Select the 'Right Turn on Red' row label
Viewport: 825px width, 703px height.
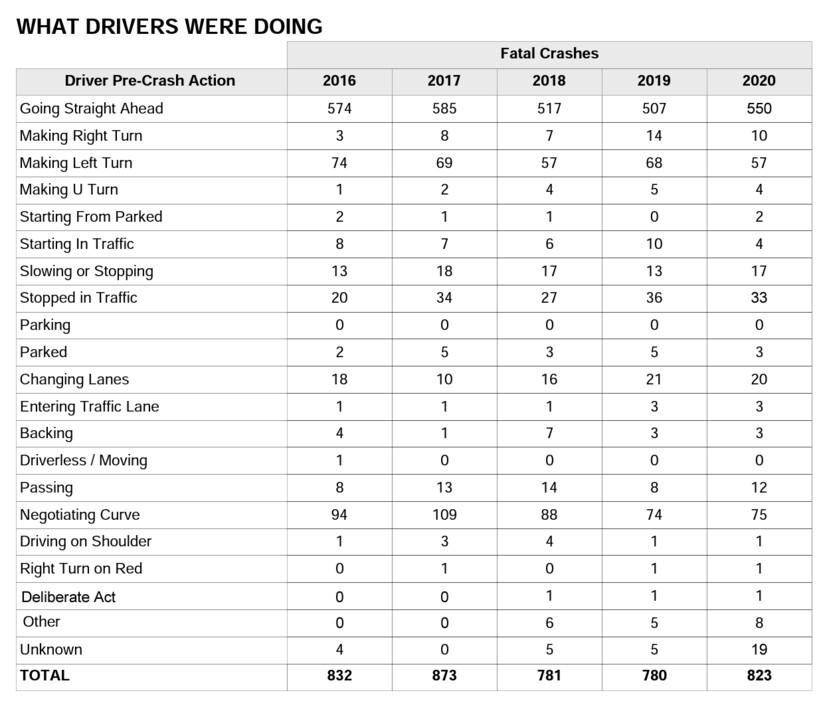[x=81, y=569]
